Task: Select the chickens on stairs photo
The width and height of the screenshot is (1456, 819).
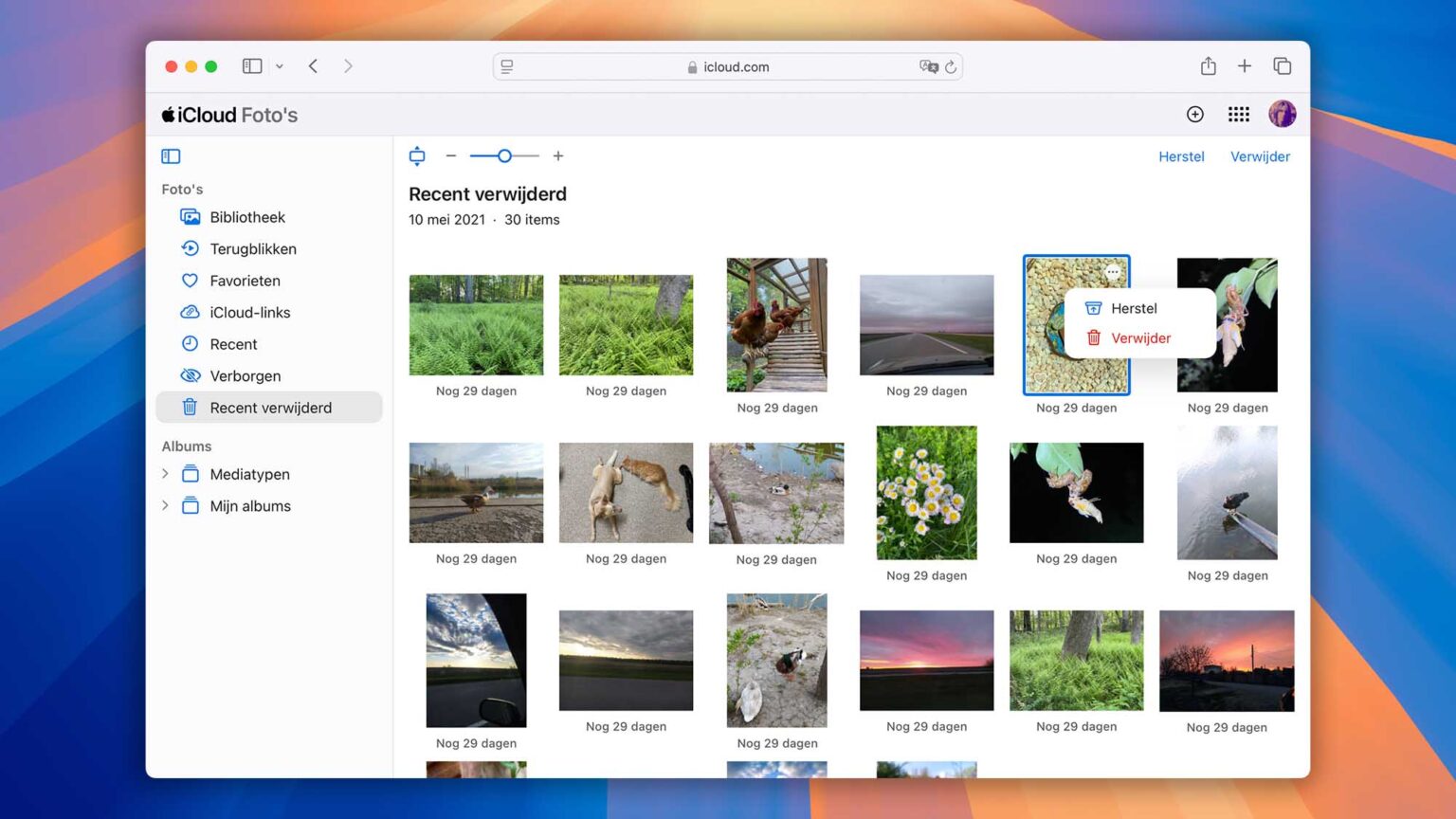Action: coord(776,325)
